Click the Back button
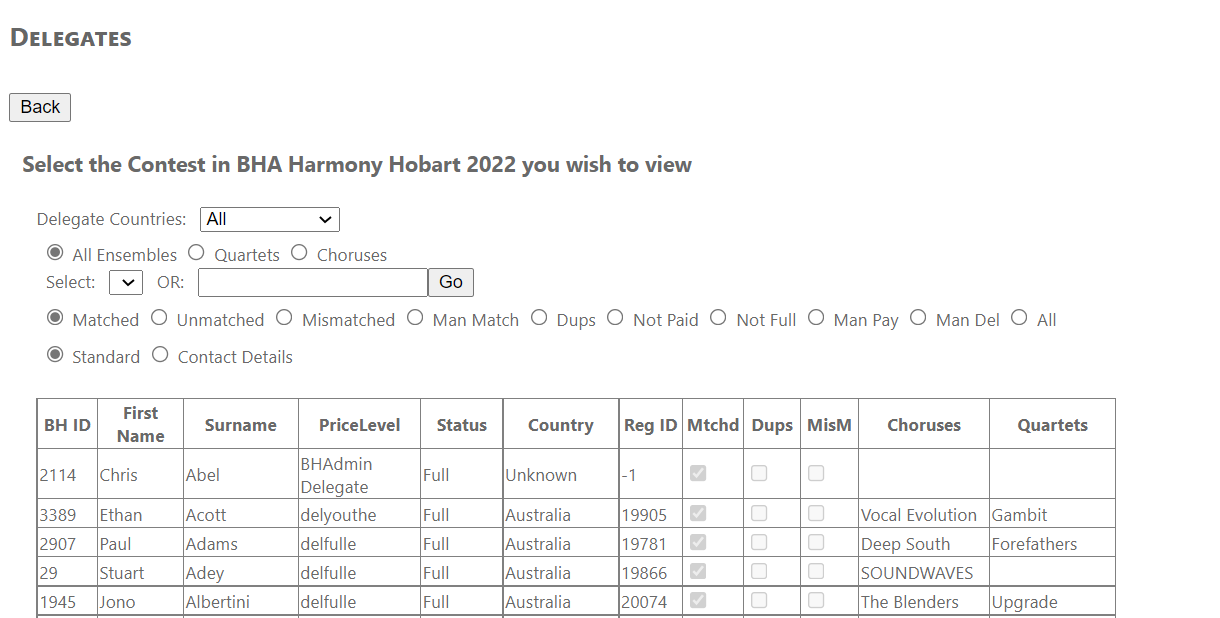The width and height of the screenshot is (1220, 618). tap(40, 107)
